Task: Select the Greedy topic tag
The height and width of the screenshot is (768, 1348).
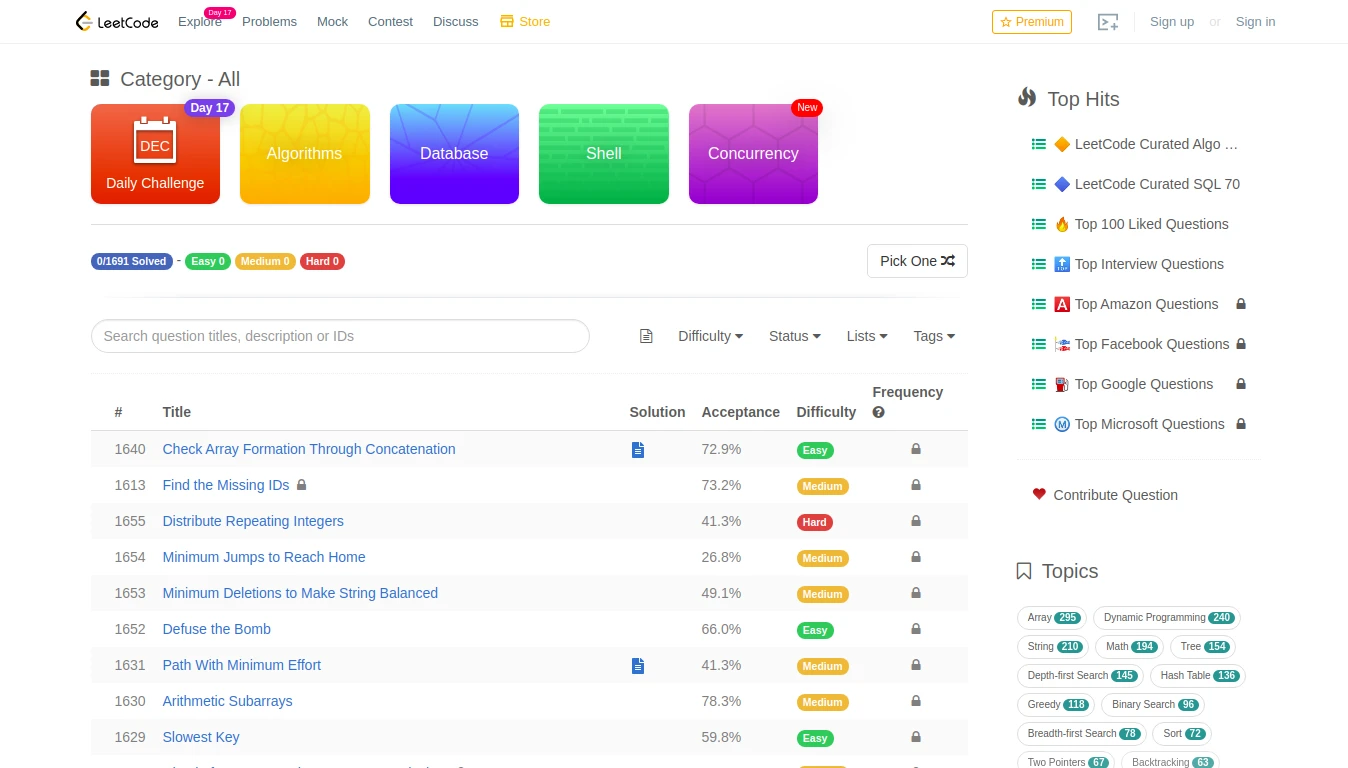Action: tap(1057, 705)
